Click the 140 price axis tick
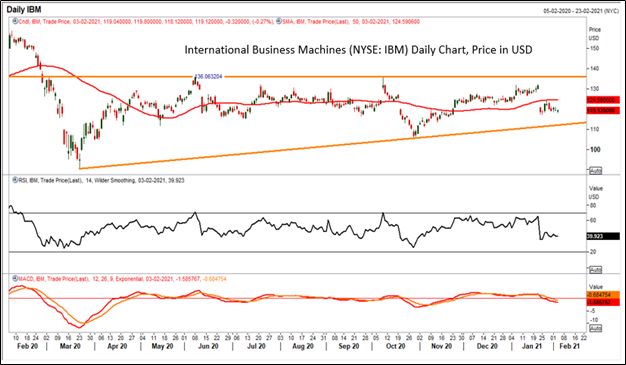626x365 pixels. pyautogui.click(x=594, y=69)
